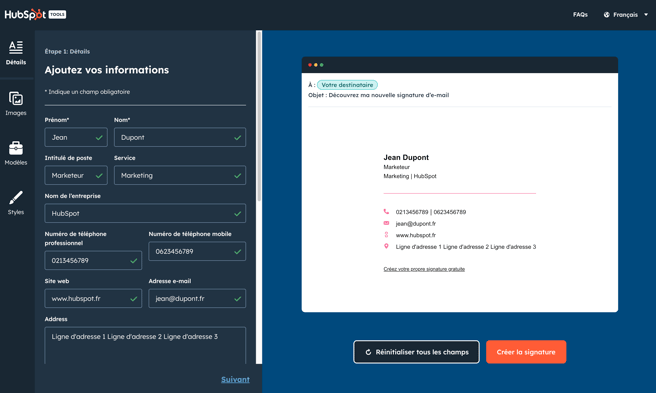
Task: Click jean@dupont.fr in the signature preview
Action: click(x=415, y=223)
